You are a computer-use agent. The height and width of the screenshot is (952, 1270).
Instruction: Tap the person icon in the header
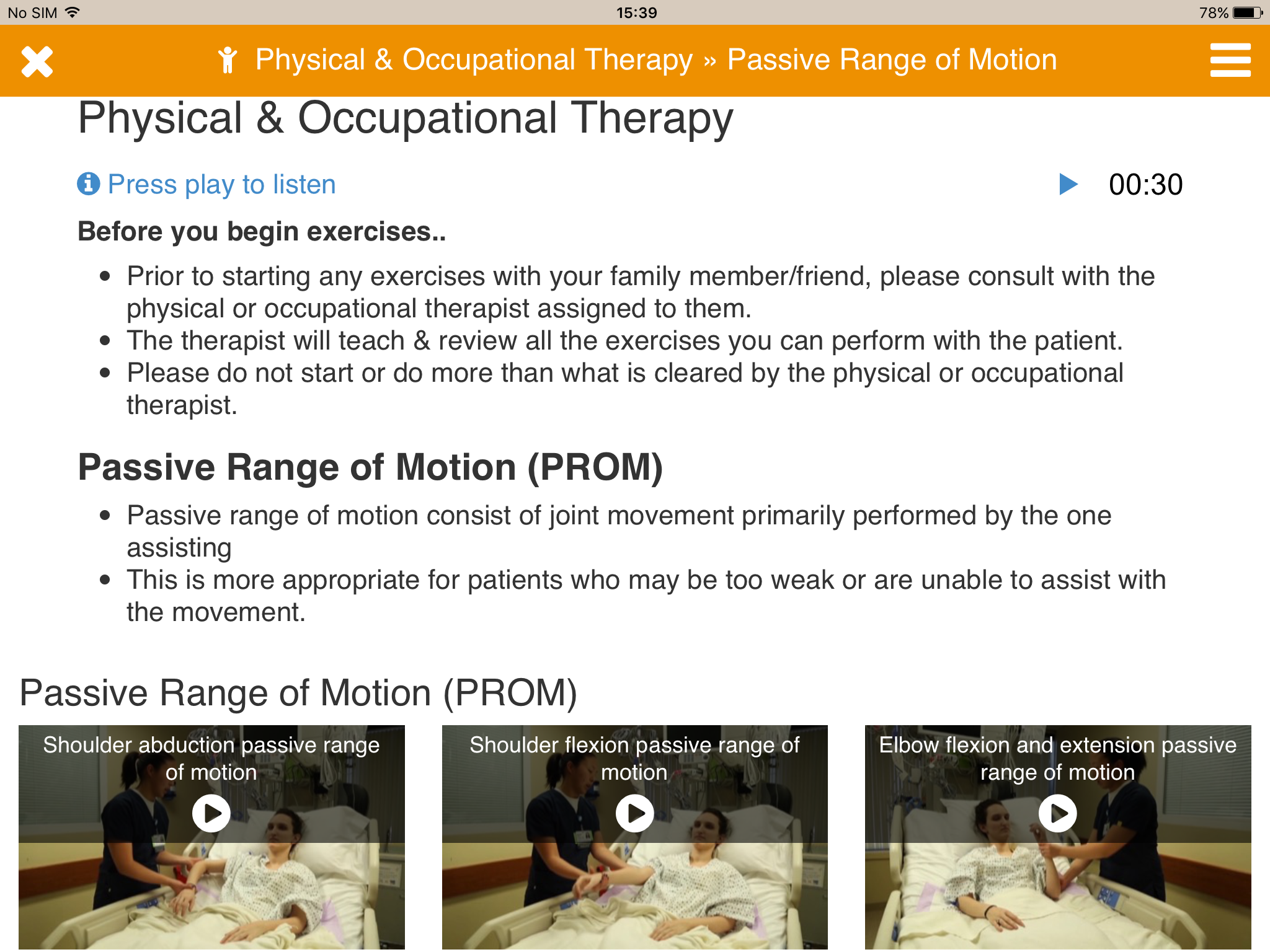228,60
